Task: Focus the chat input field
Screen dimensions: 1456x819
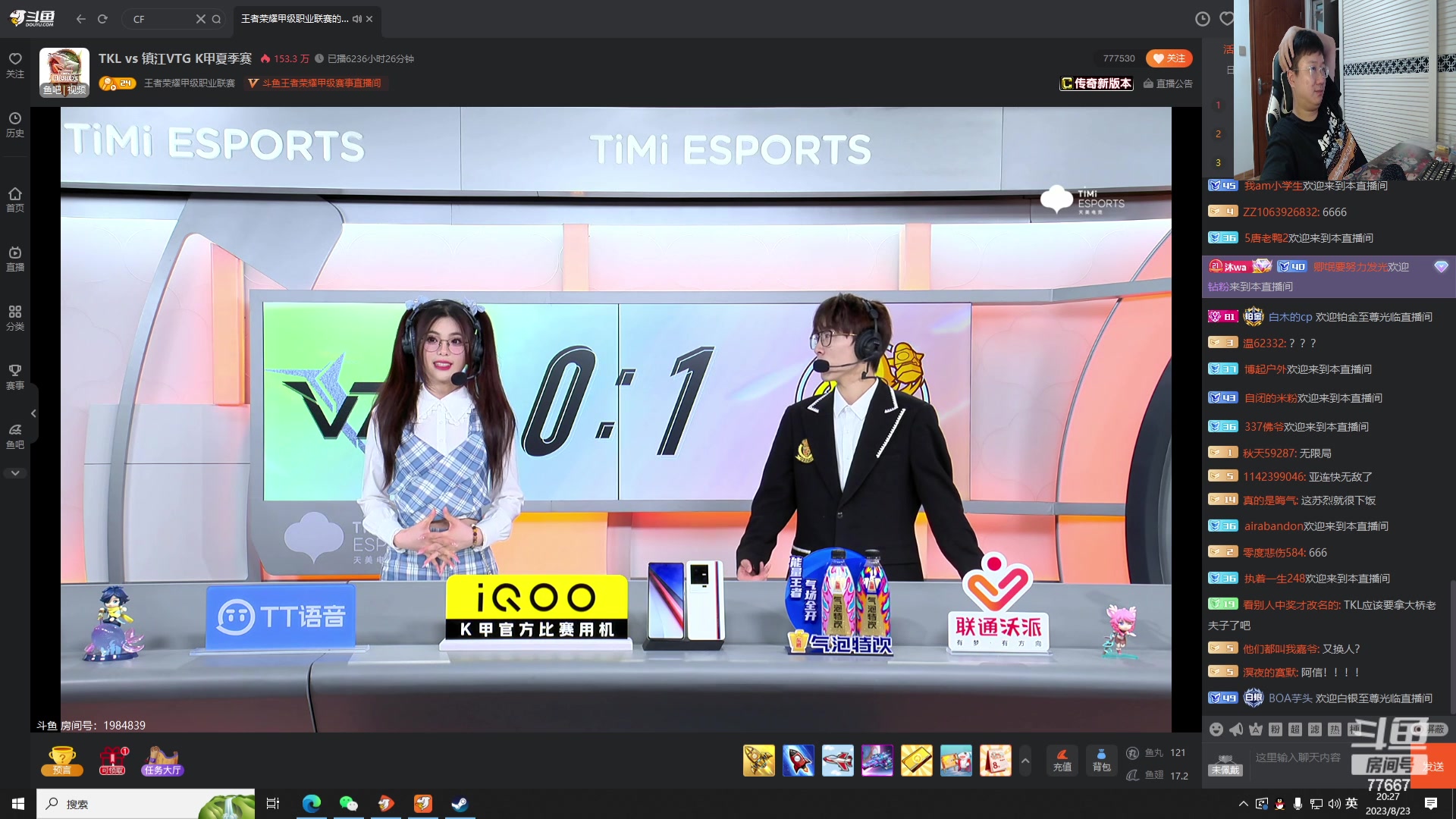Action: click(x=1298, y=758)
